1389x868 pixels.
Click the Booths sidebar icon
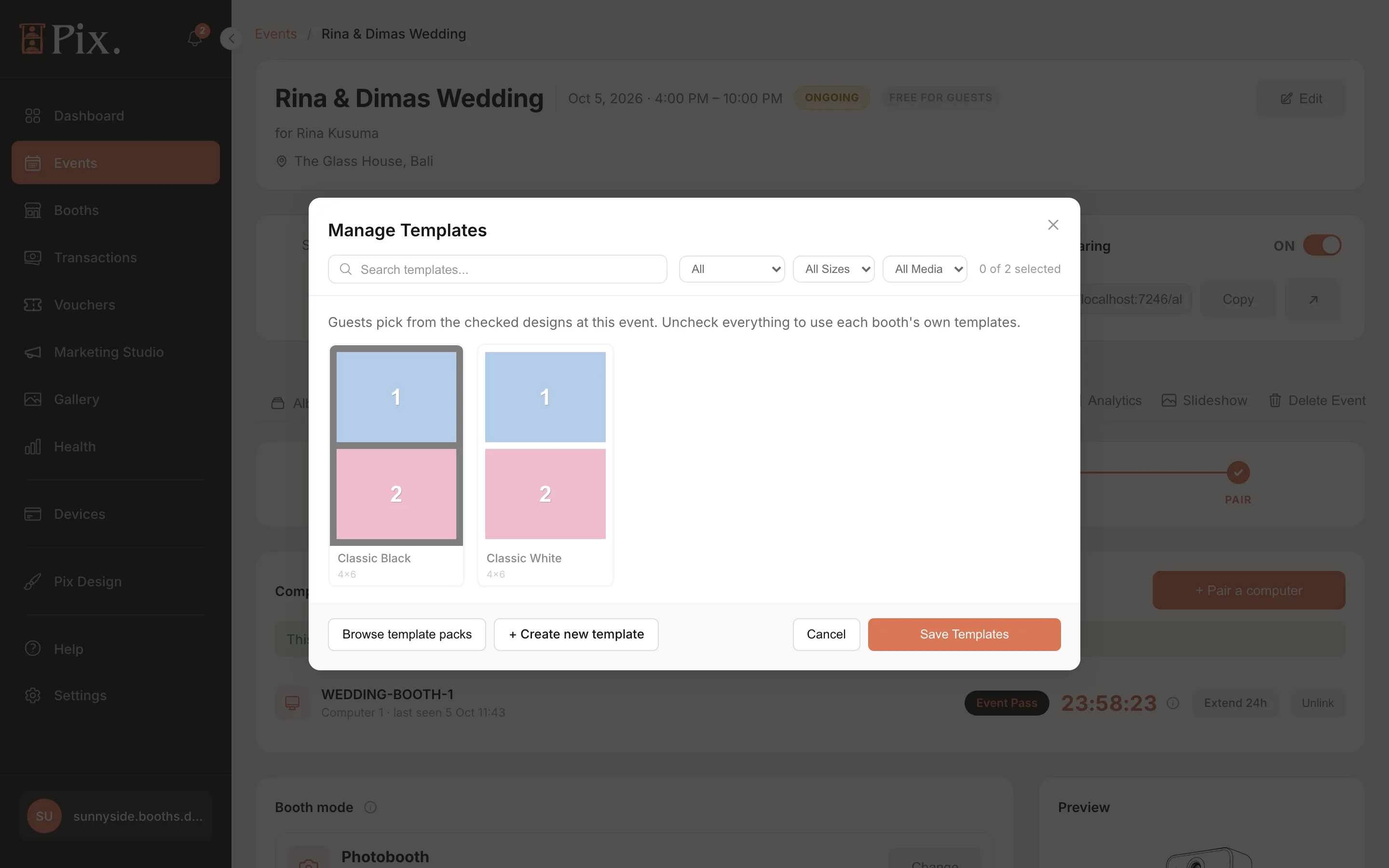[x=33, y=210]
